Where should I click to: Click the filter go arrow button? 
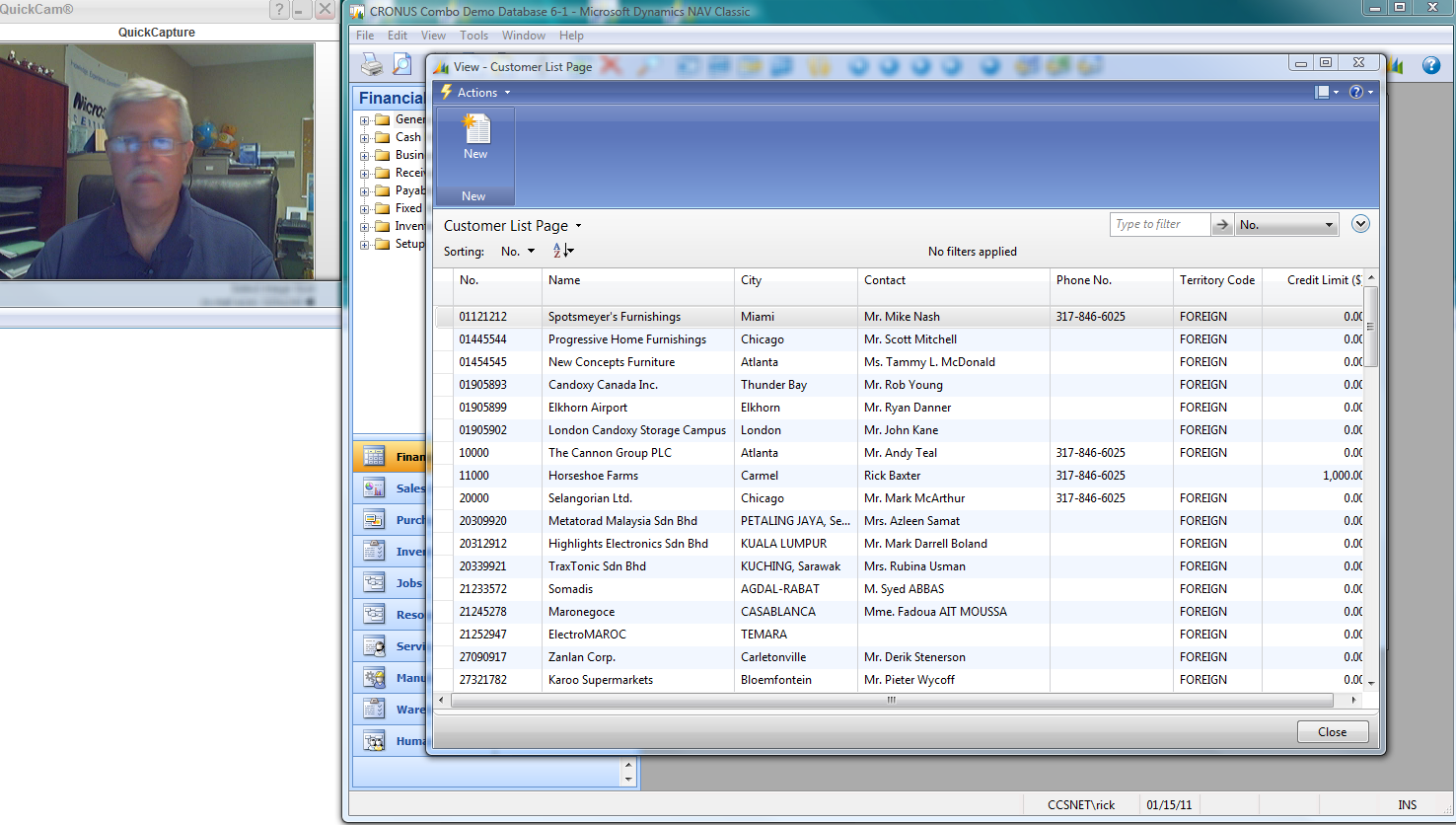(x=1222, y=225)
